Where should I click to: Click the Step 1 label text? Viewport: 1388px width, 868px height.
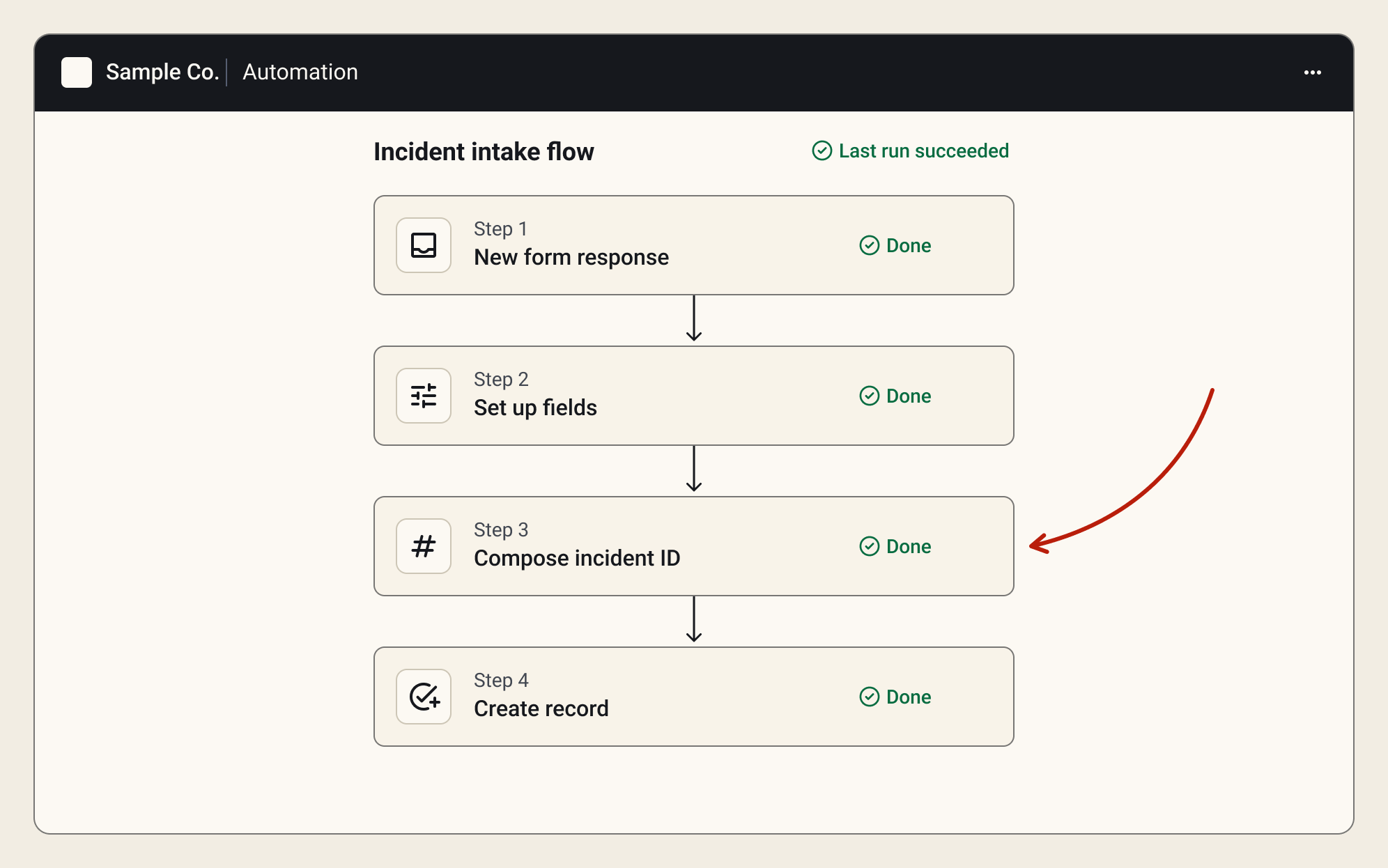coord(501,228)
